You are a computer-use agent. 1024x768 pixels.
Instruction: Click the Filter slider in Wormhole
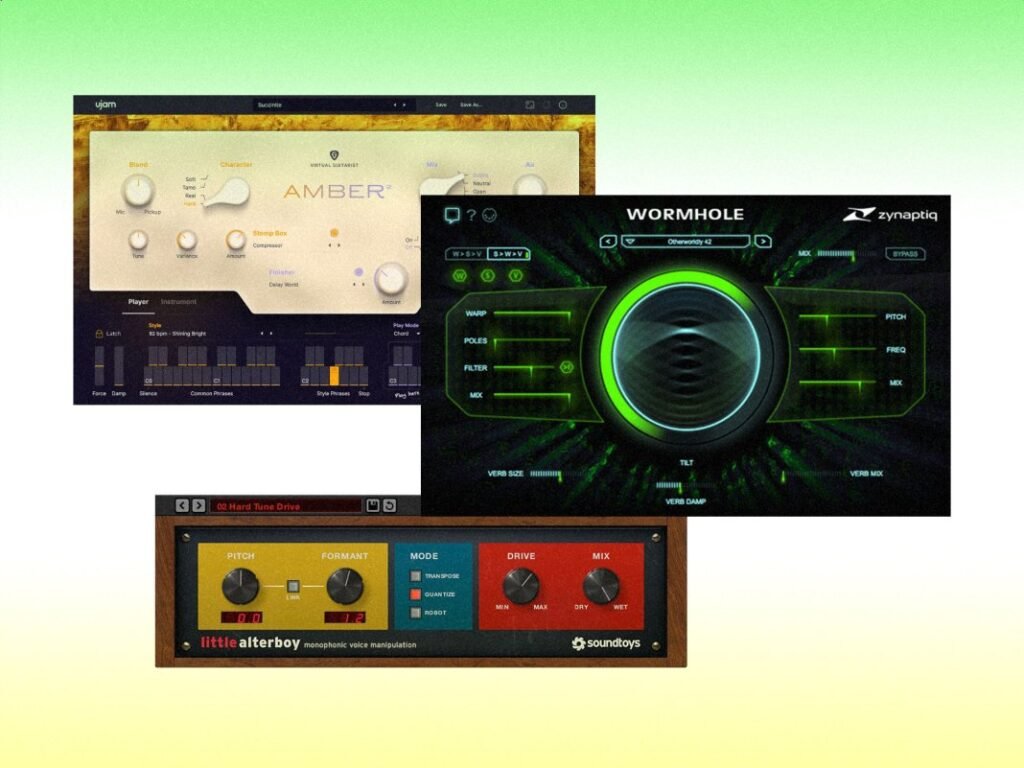point(526,369)
